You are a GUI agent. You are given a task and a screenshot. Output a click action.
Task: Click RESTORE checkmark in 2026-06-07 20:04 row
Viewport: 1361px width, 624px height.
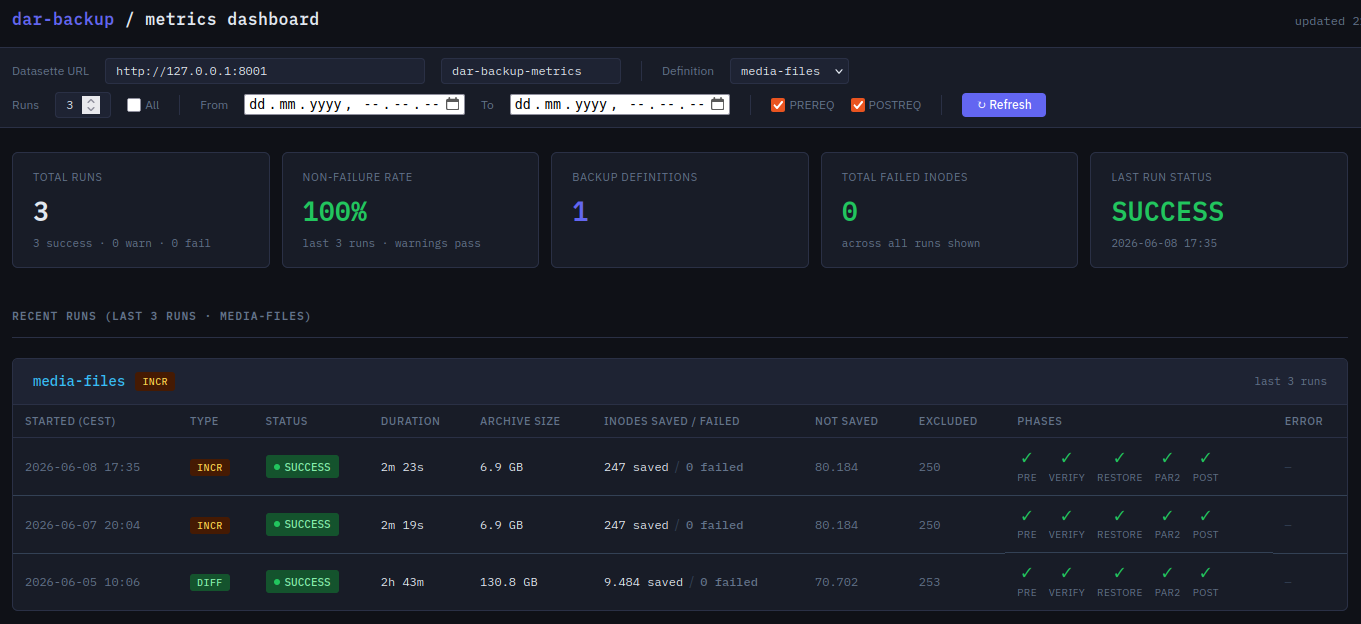(1119, 516)
